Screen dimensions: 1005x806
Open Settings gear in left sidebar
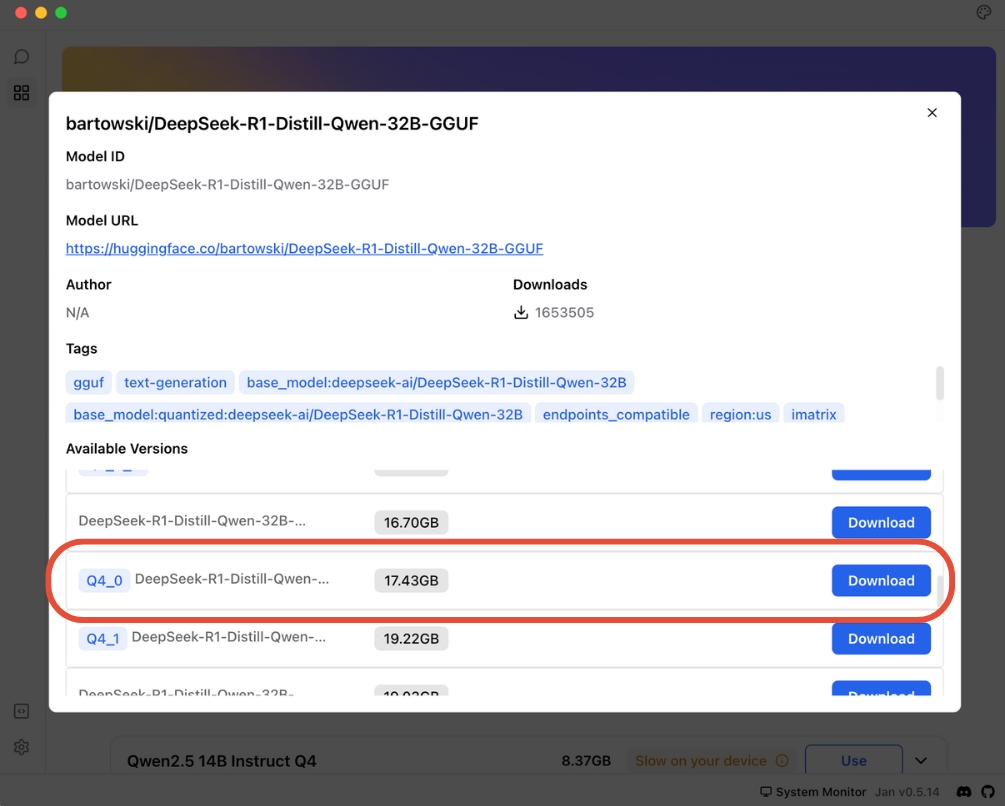coord(21,747)
